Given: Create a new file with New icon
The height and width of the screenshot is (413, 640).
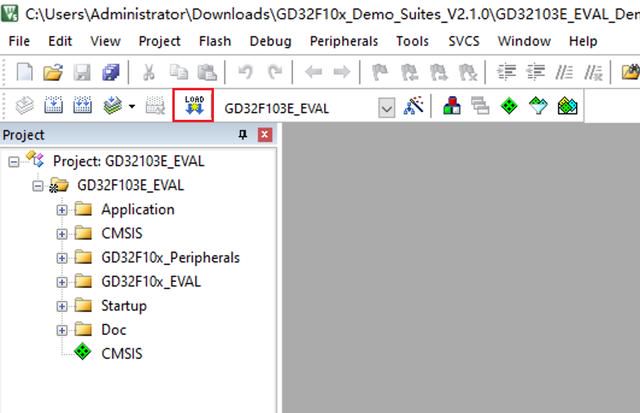Looking at the screenshot, I should pos(24,72).
